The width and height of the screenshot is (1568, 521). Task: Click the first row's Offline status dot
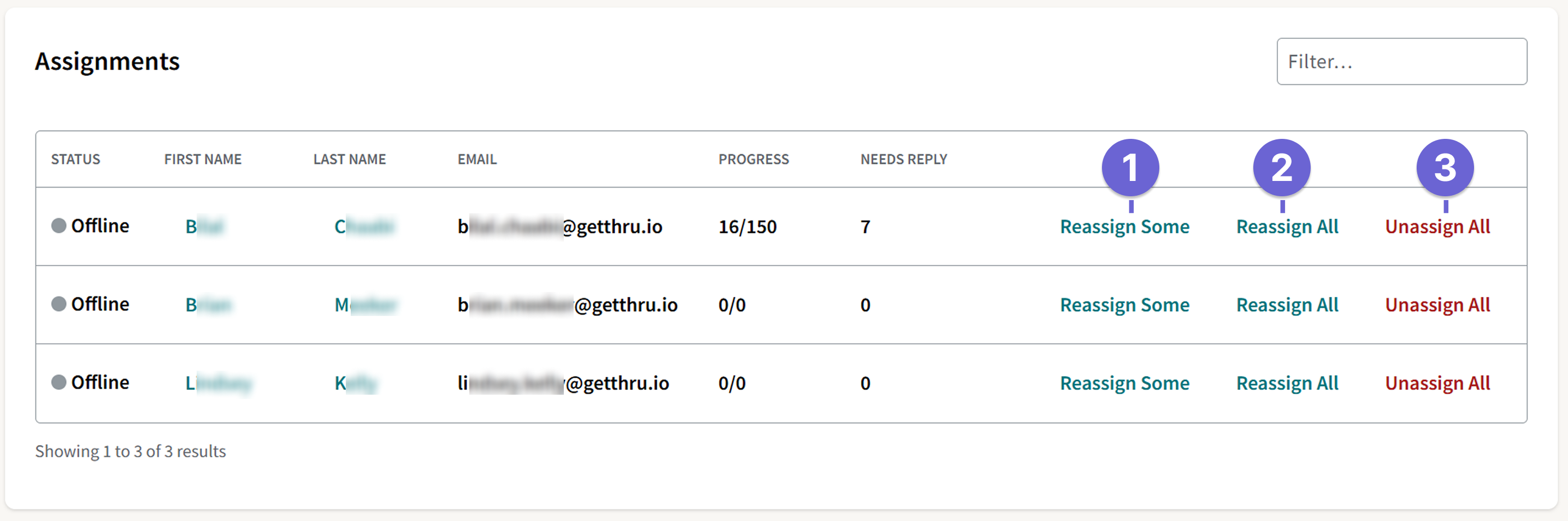click(x=58, y=226)
